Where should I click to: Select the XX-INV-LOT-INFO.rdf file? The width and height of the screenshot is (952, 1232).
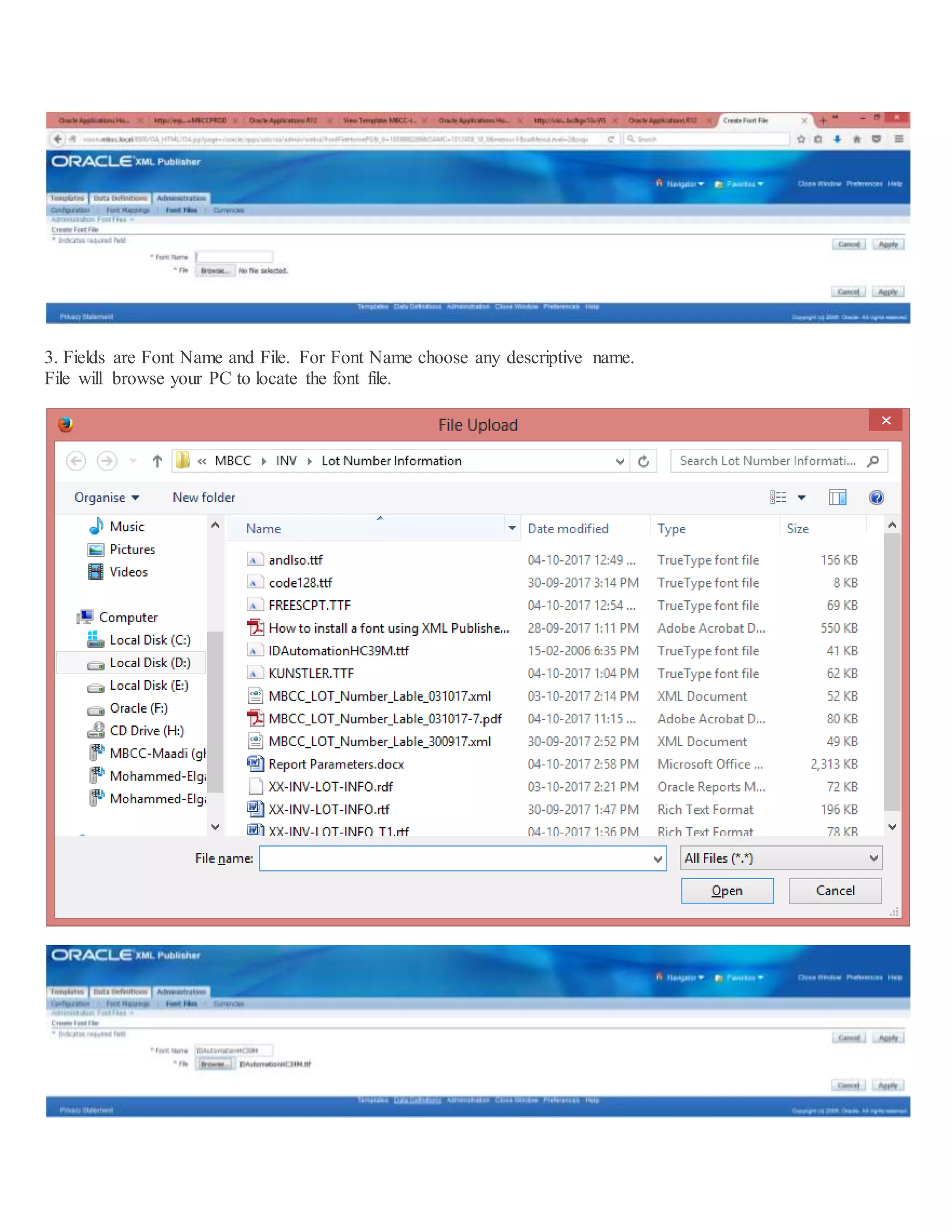point(331,786)
